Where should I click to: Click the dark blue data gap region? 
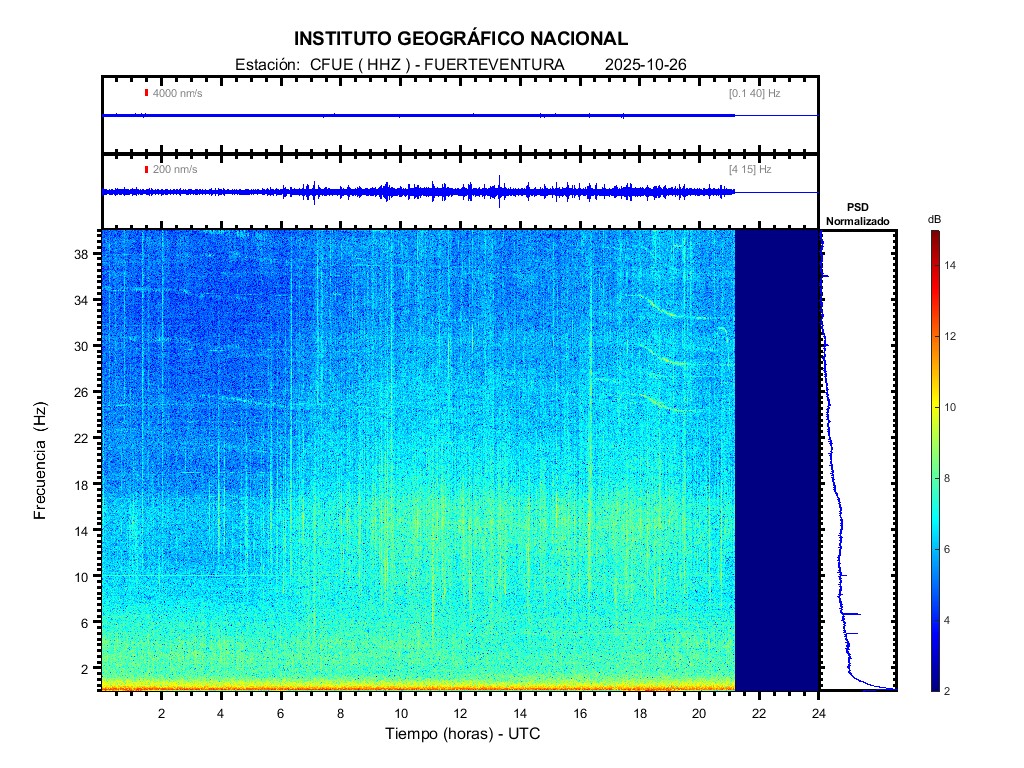tap(777, 460)
